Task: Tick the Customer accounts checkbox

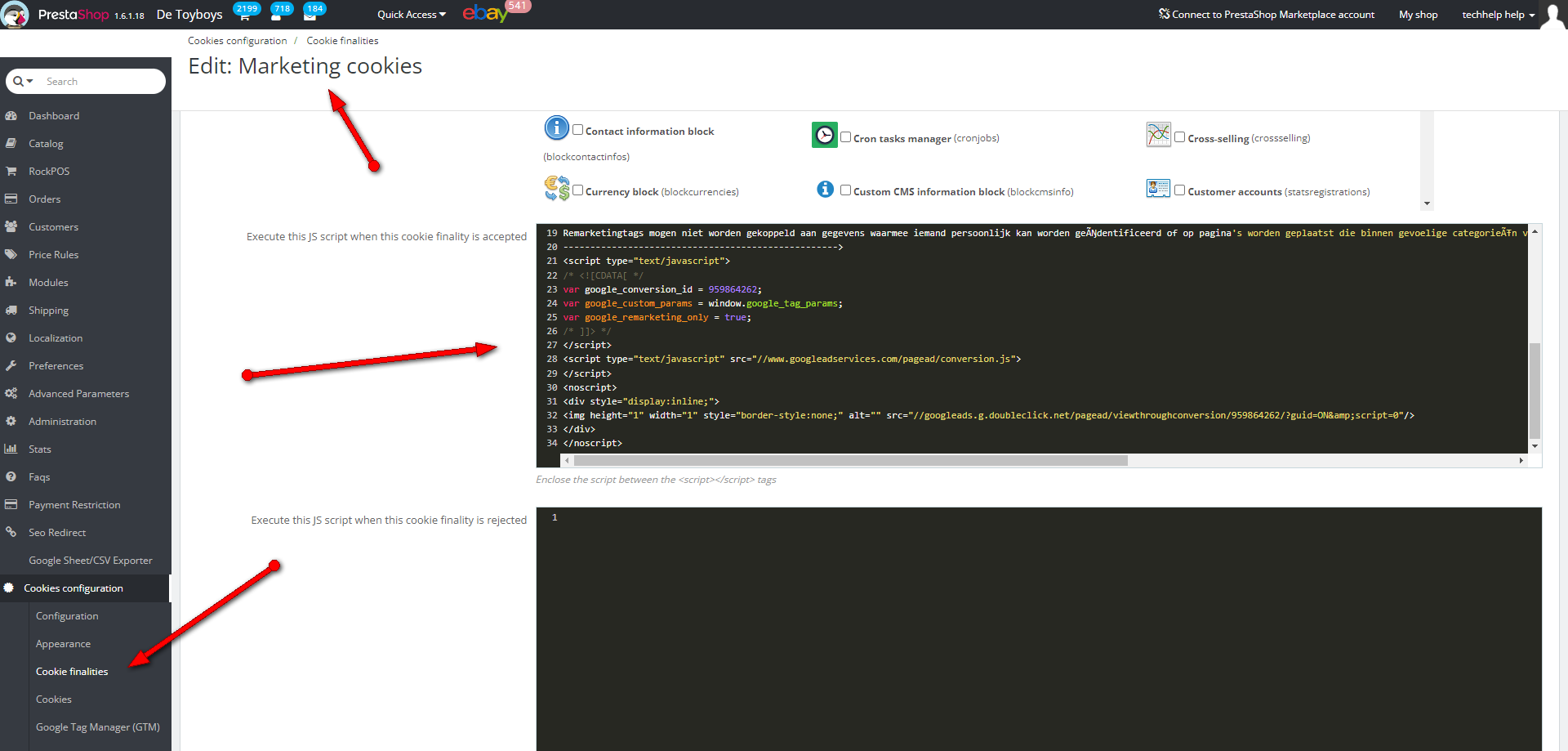Action: coord(1180,190)
